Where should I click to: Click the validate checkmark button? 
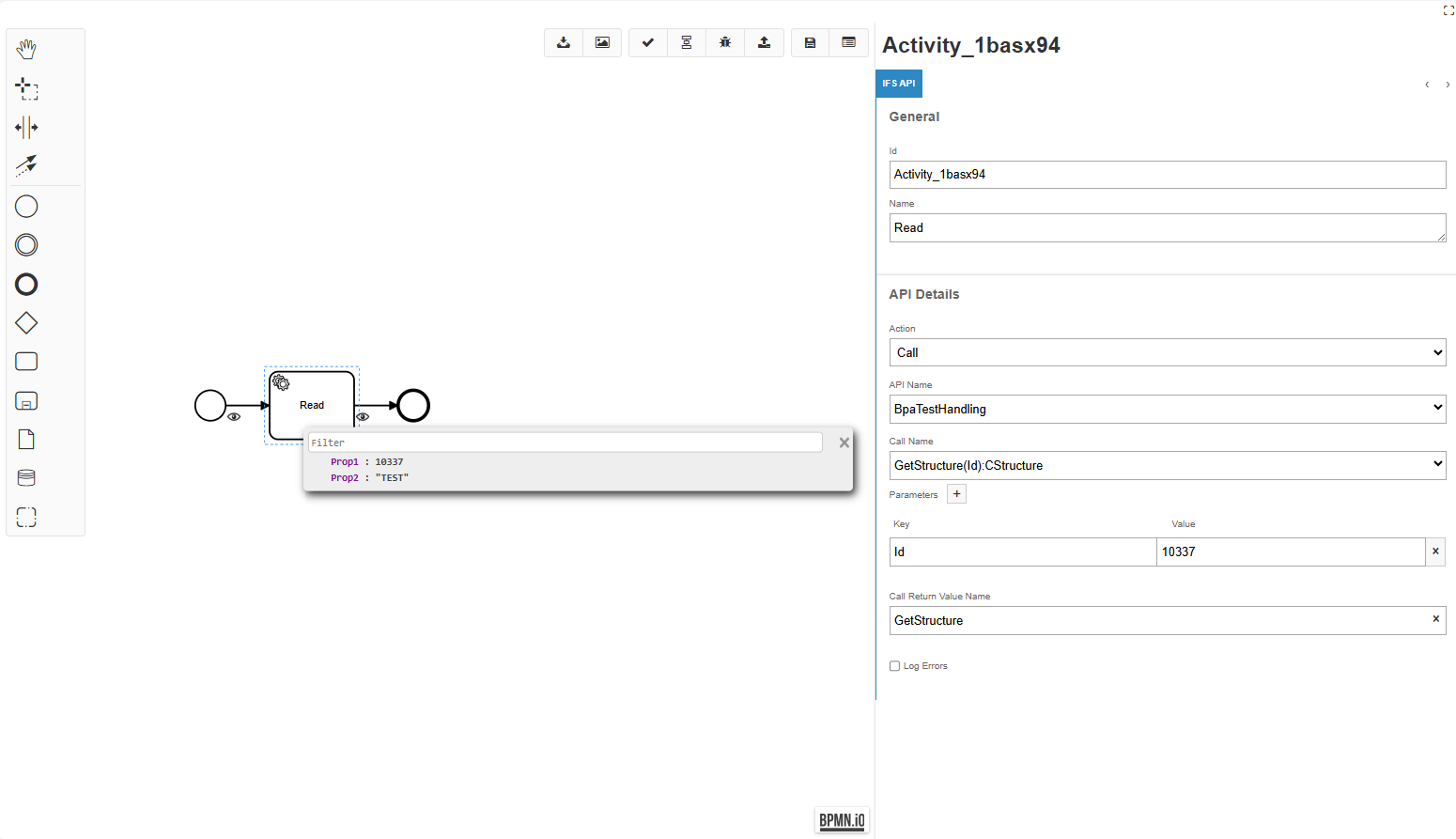click(648, 42)
